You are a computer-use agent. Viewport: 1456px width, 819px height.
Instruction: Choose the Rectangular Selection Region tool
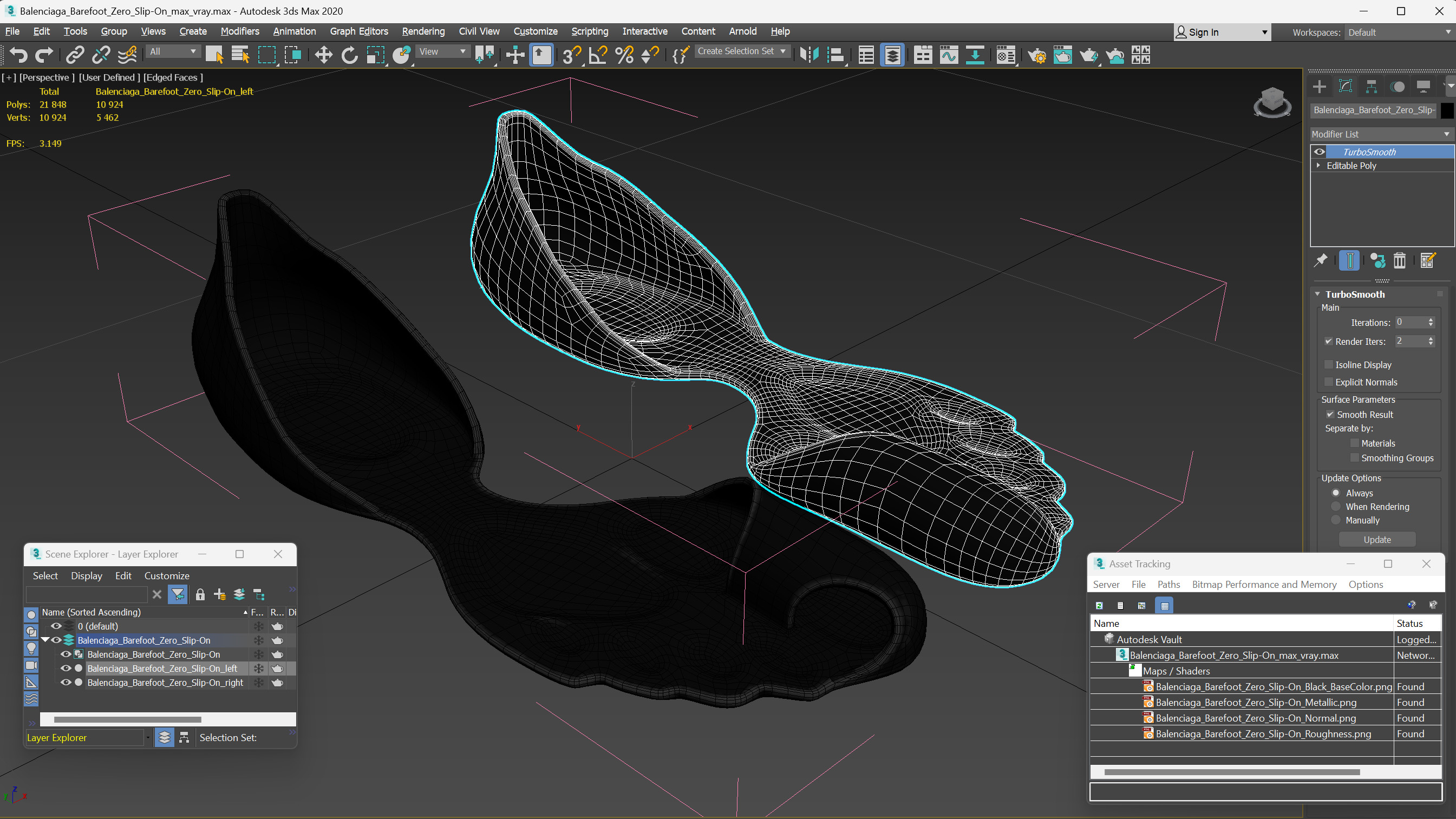pyautogui.click(x=267, y=55)
